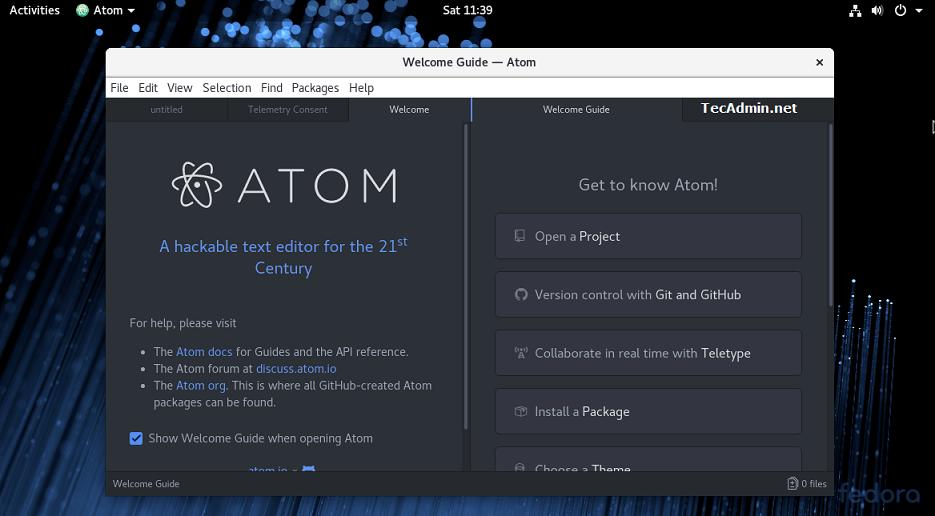Open the File menu
935x516 pixels.
tap(119, 88)
